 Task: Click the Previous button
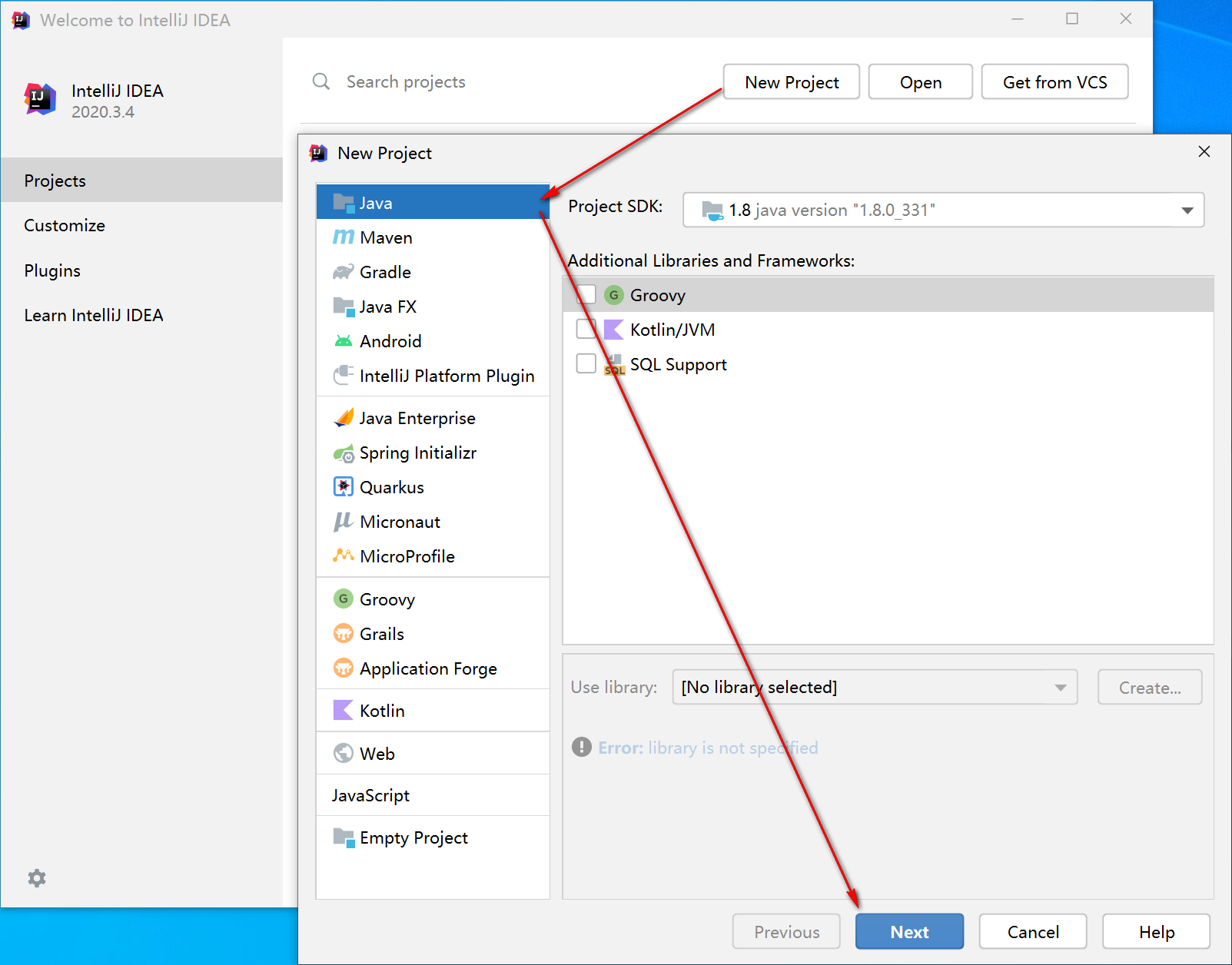[786, 932]
